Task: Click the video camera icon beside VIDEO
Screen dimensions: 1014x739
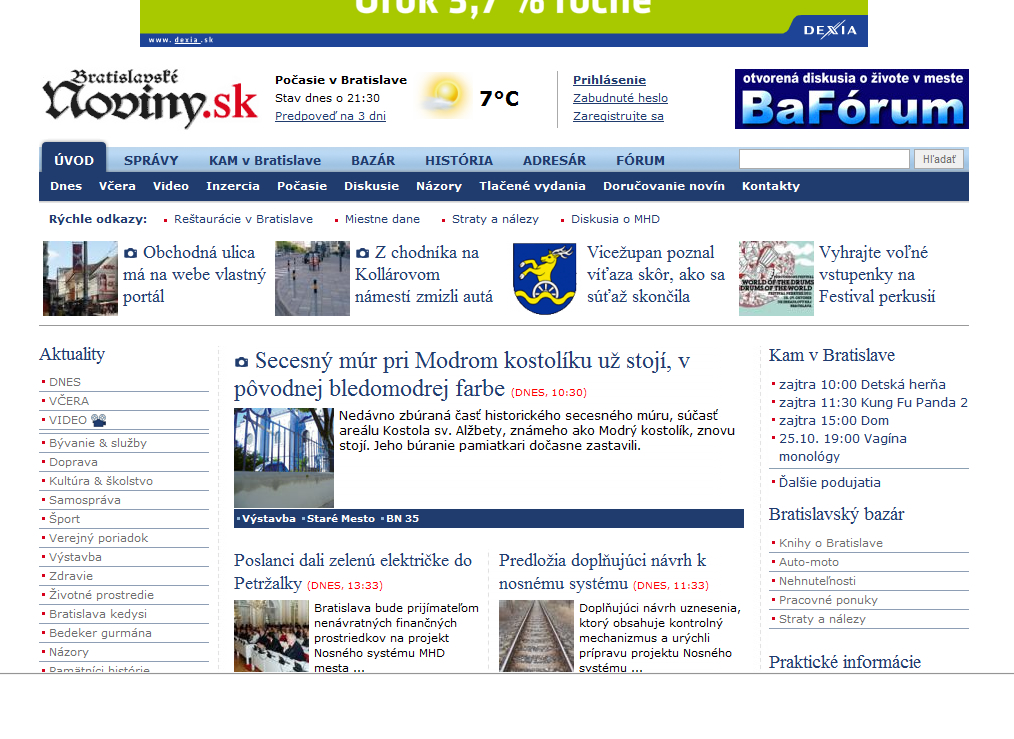Action: pos(99,420)
